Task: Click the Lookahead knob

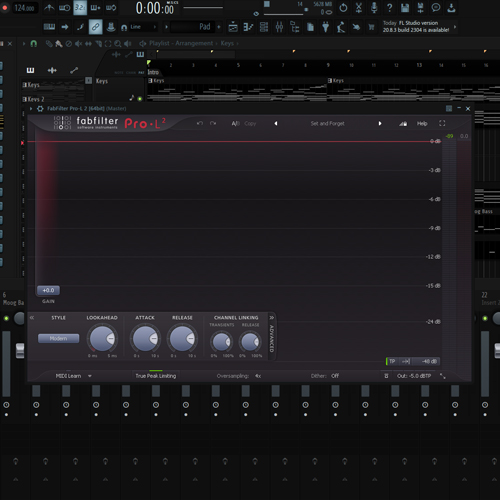Action: (x=102, y=338)
